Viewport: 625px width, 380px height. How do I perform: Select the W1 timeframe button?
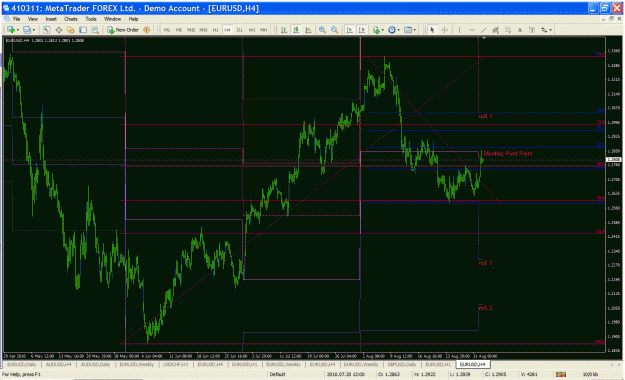pyautogui.click(x=252, y=30)
